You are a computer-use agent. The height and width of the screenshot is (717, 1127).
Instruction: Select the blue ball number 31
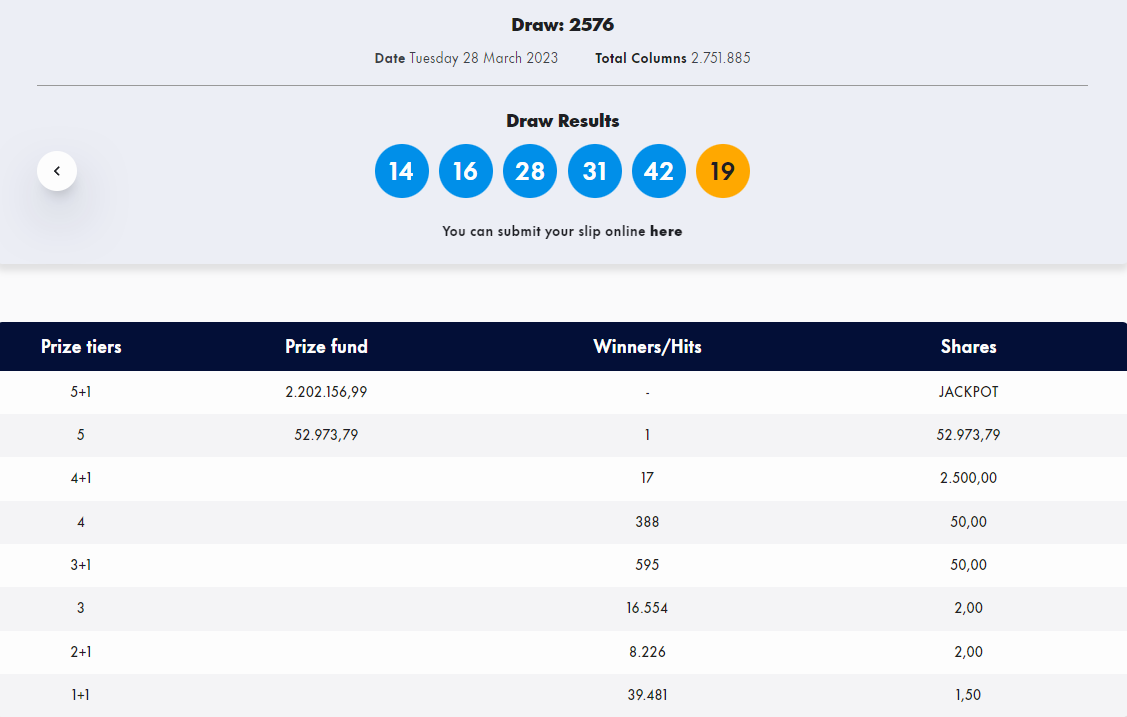click(595, 171)
